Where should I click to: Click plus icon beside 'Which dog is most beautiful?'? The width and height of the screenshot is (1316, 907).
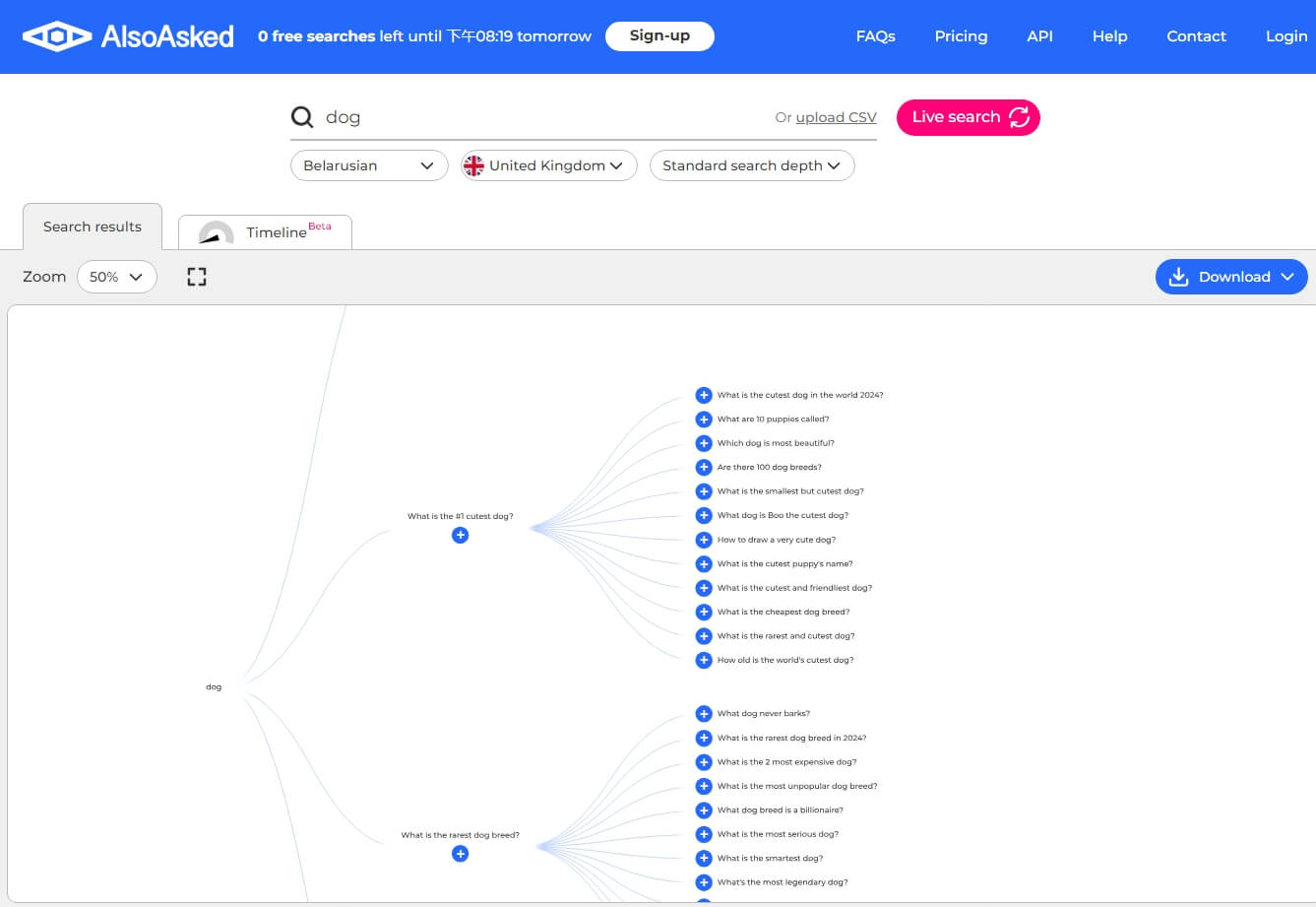point(704,443)
